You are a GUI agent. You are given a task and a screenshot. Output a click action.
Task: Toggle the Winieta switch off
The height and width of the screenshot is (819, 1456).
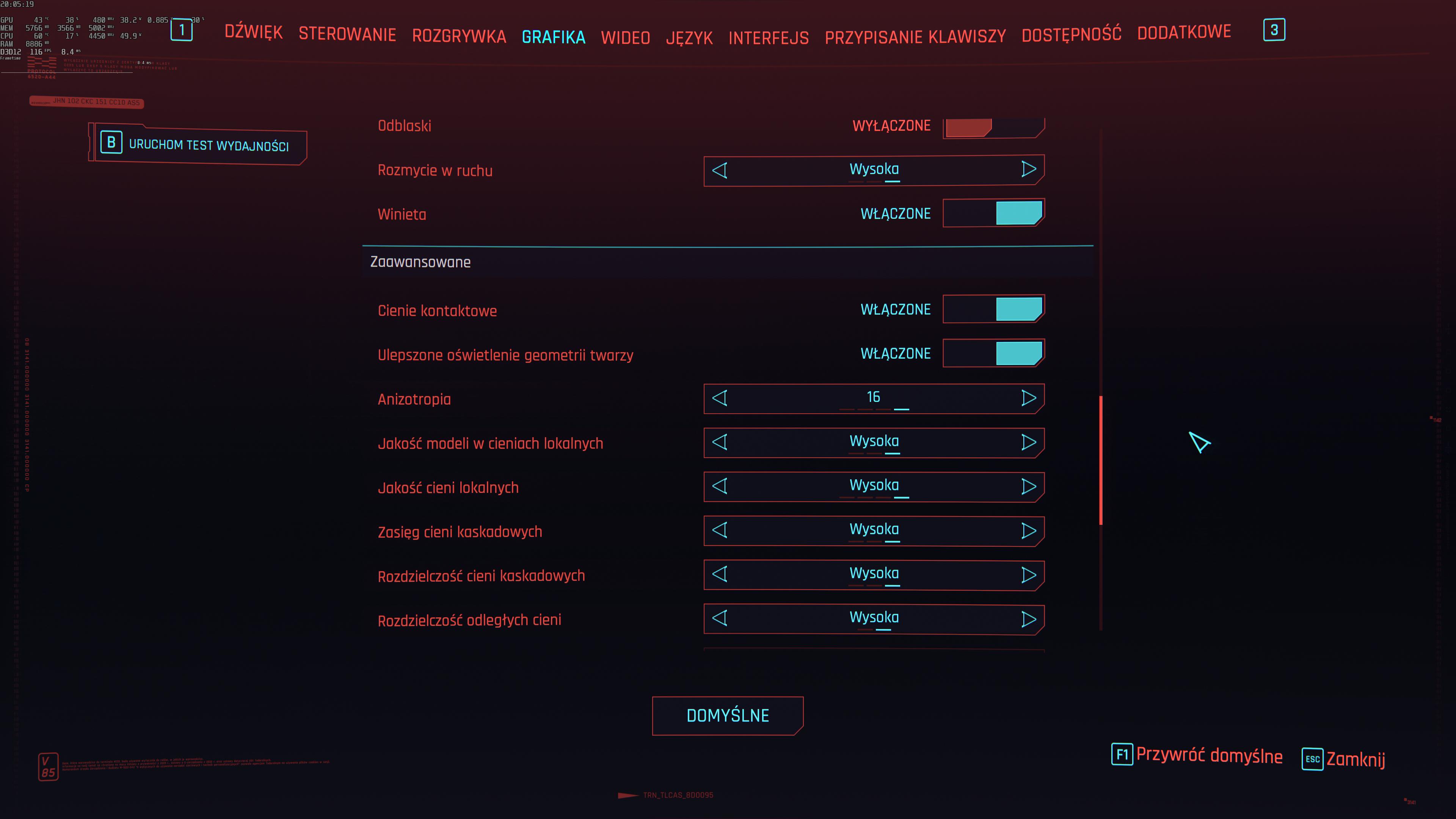click(x=994, y=213)
